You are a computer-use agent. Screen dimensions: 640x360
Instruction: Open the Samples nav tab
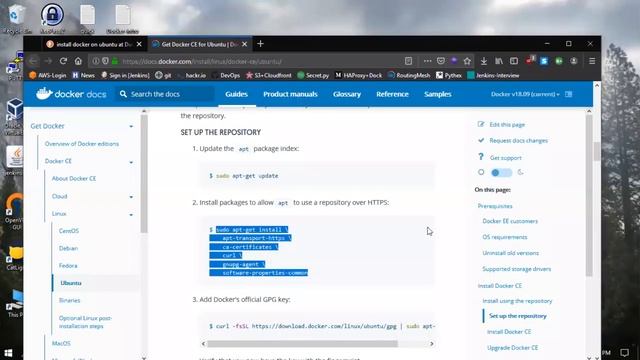[438, 94]
